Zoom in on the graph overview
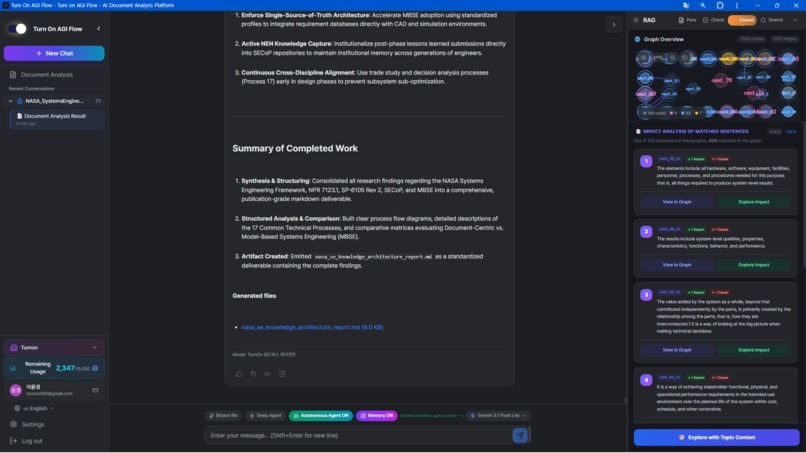The height and width of the screenshot is (453, 806). pos(644,58)
